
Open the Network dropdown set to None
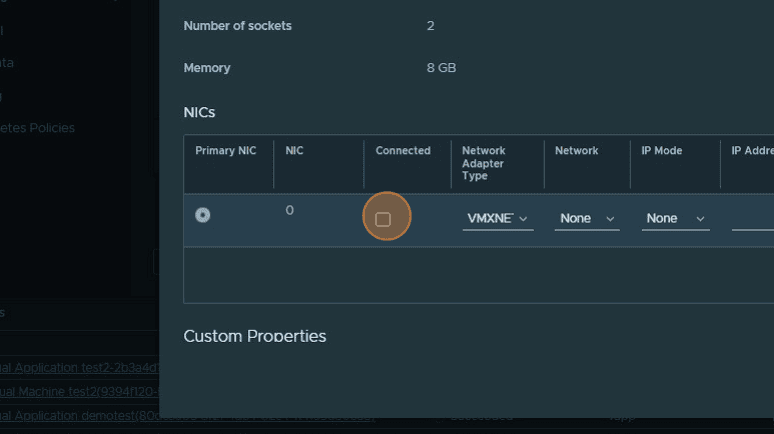(587, 219)
